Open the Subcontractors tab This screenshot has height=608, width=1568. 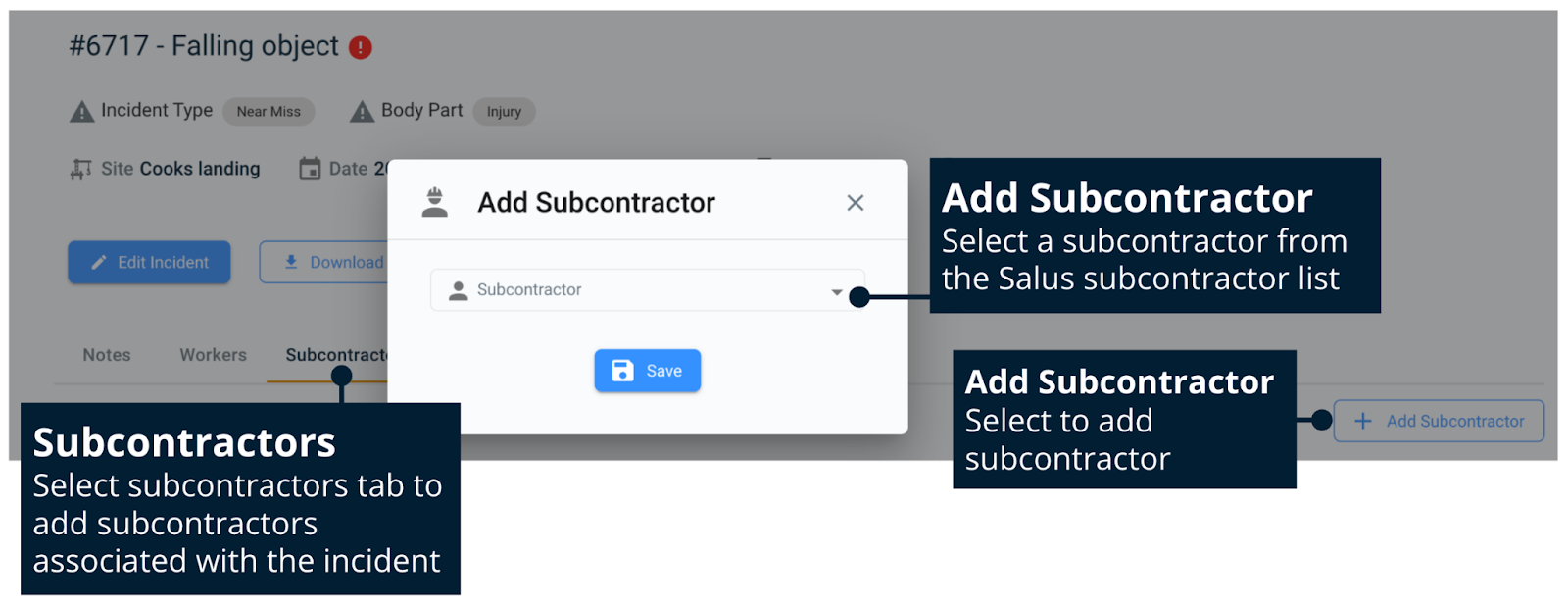coord(333,355)
